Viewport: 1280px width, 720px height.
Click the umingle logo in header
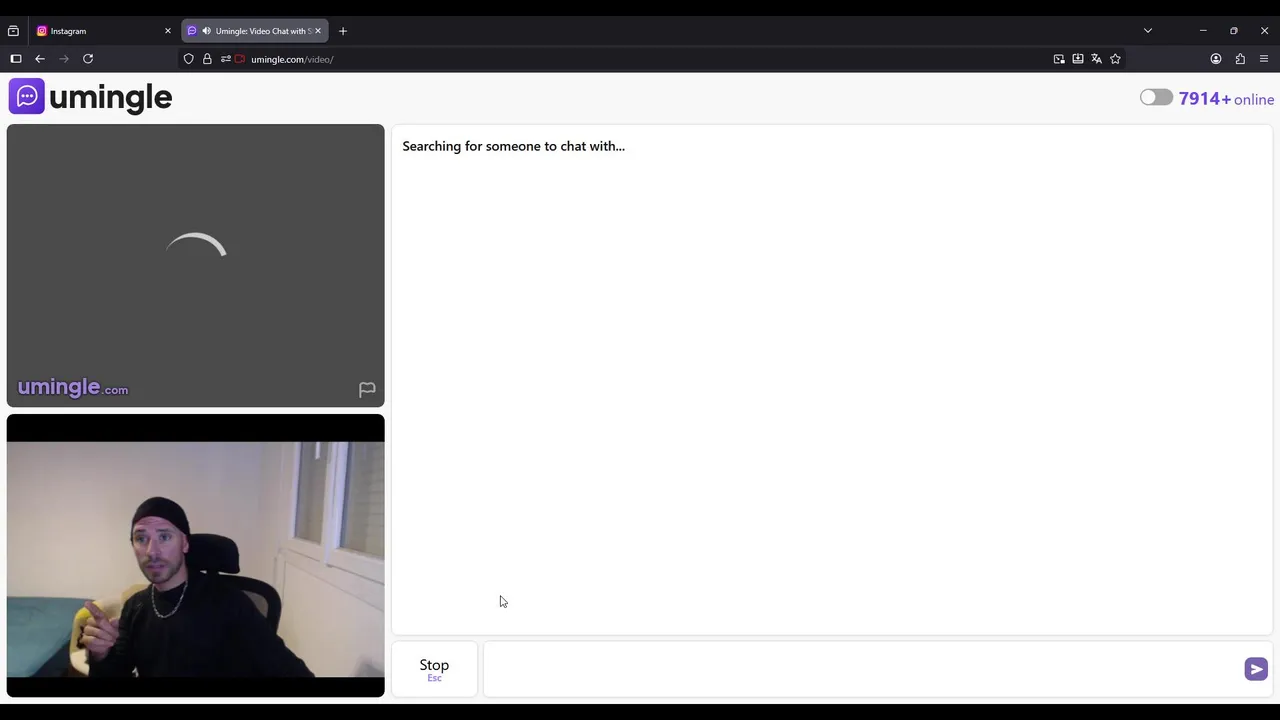click(90, 97)
